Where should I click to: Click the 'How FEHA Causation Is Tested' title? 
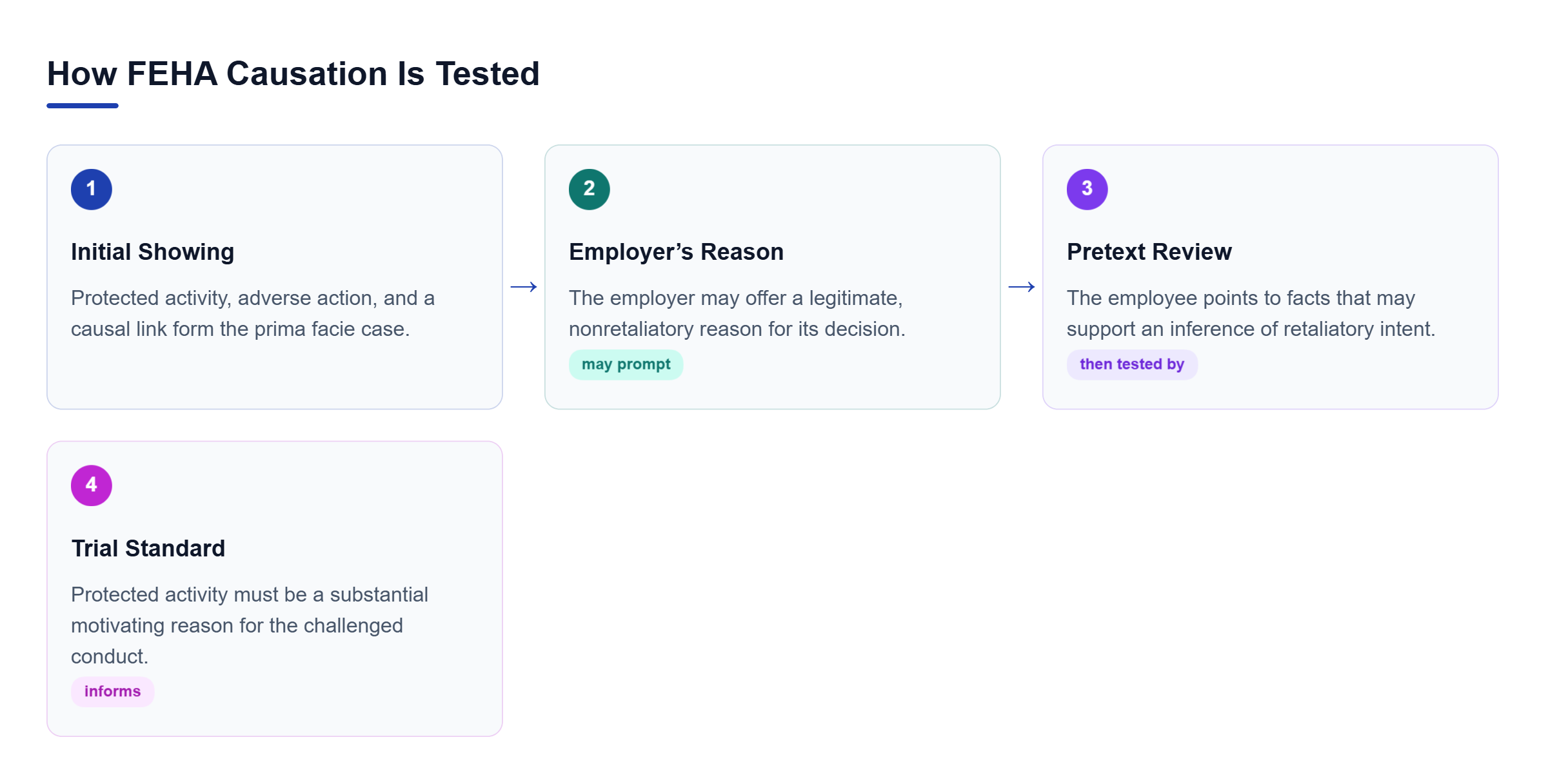[x=293, y=73]
